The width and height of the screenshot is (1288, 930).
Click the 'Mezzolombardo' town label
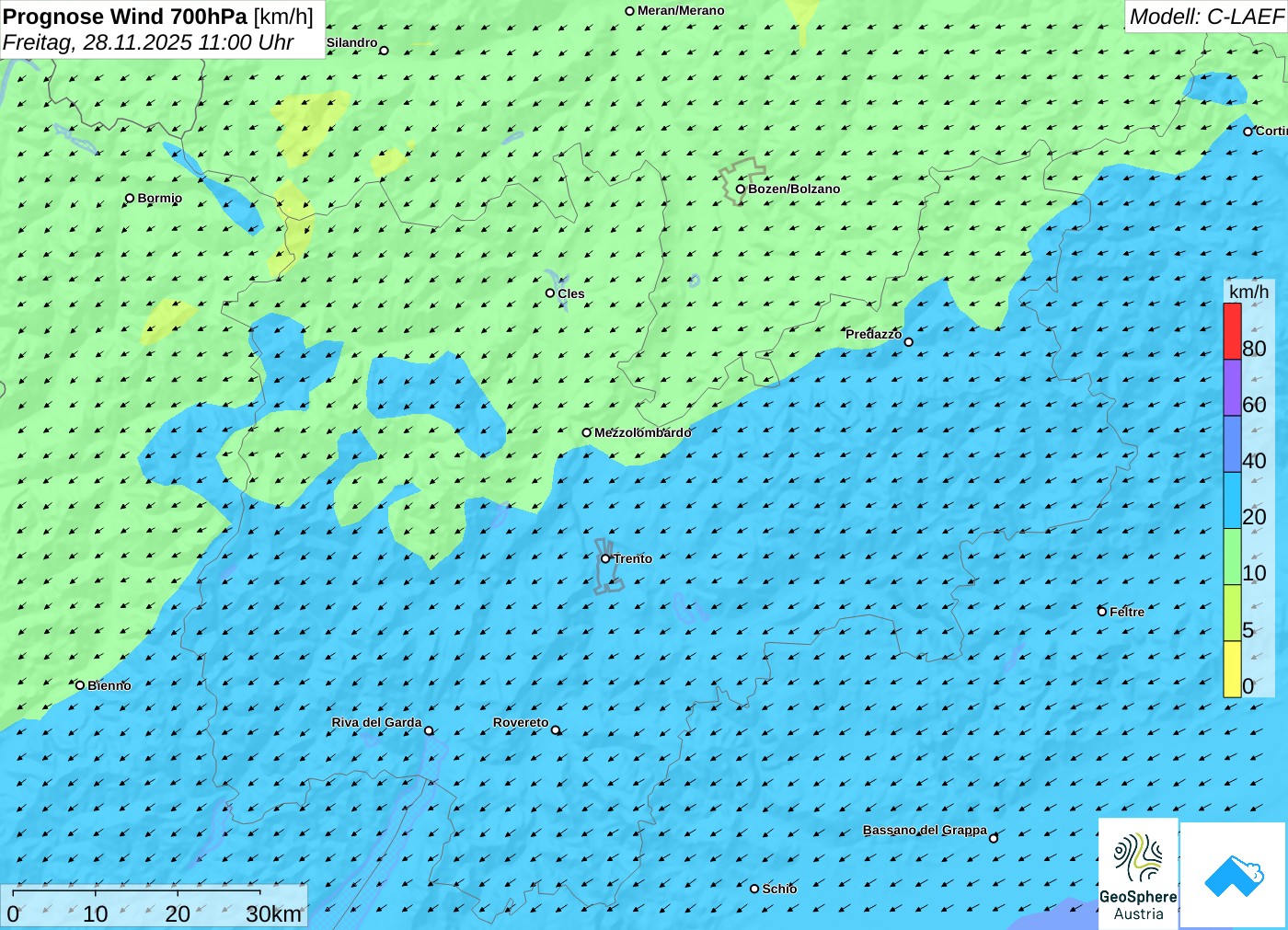coord(642,432)
